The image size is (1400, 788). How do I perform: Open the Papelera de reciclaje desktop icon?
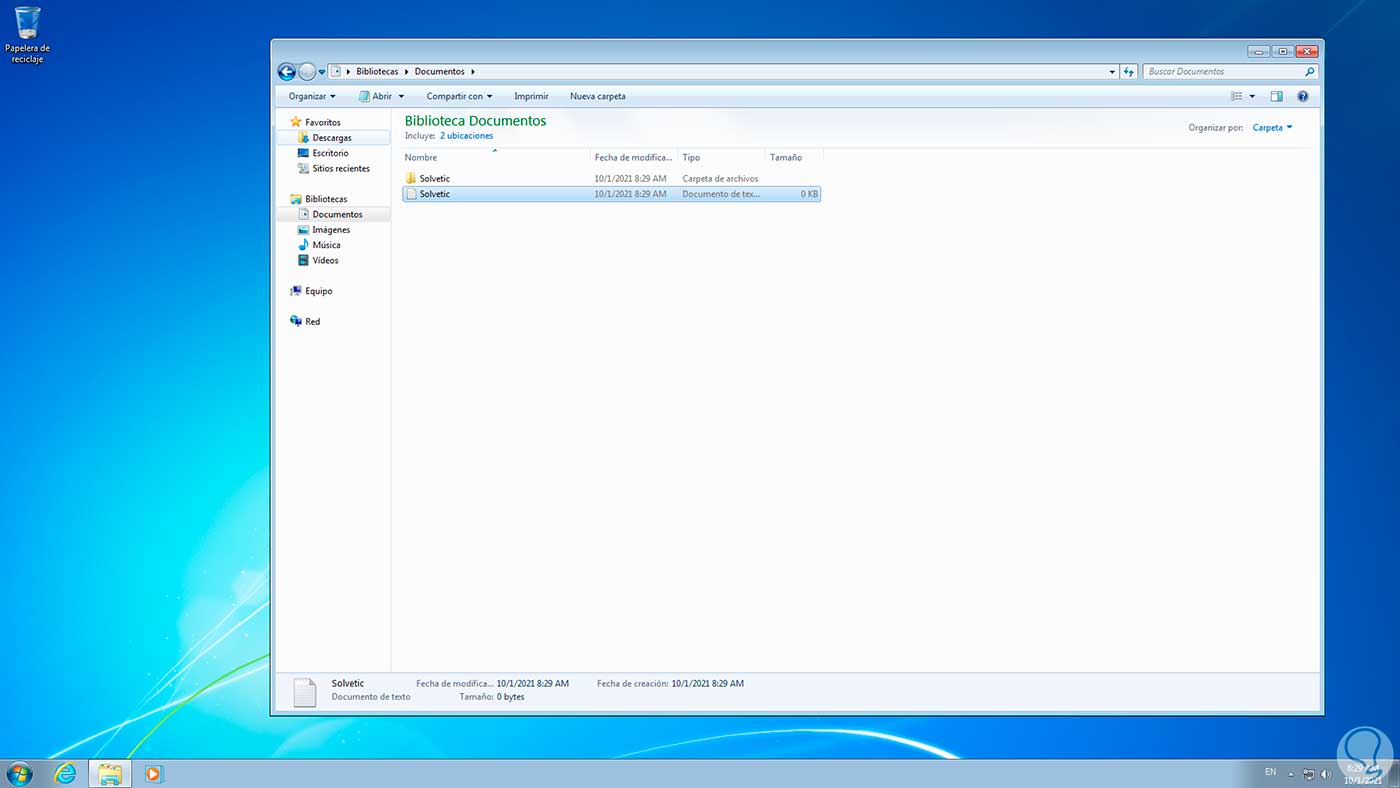28,35
